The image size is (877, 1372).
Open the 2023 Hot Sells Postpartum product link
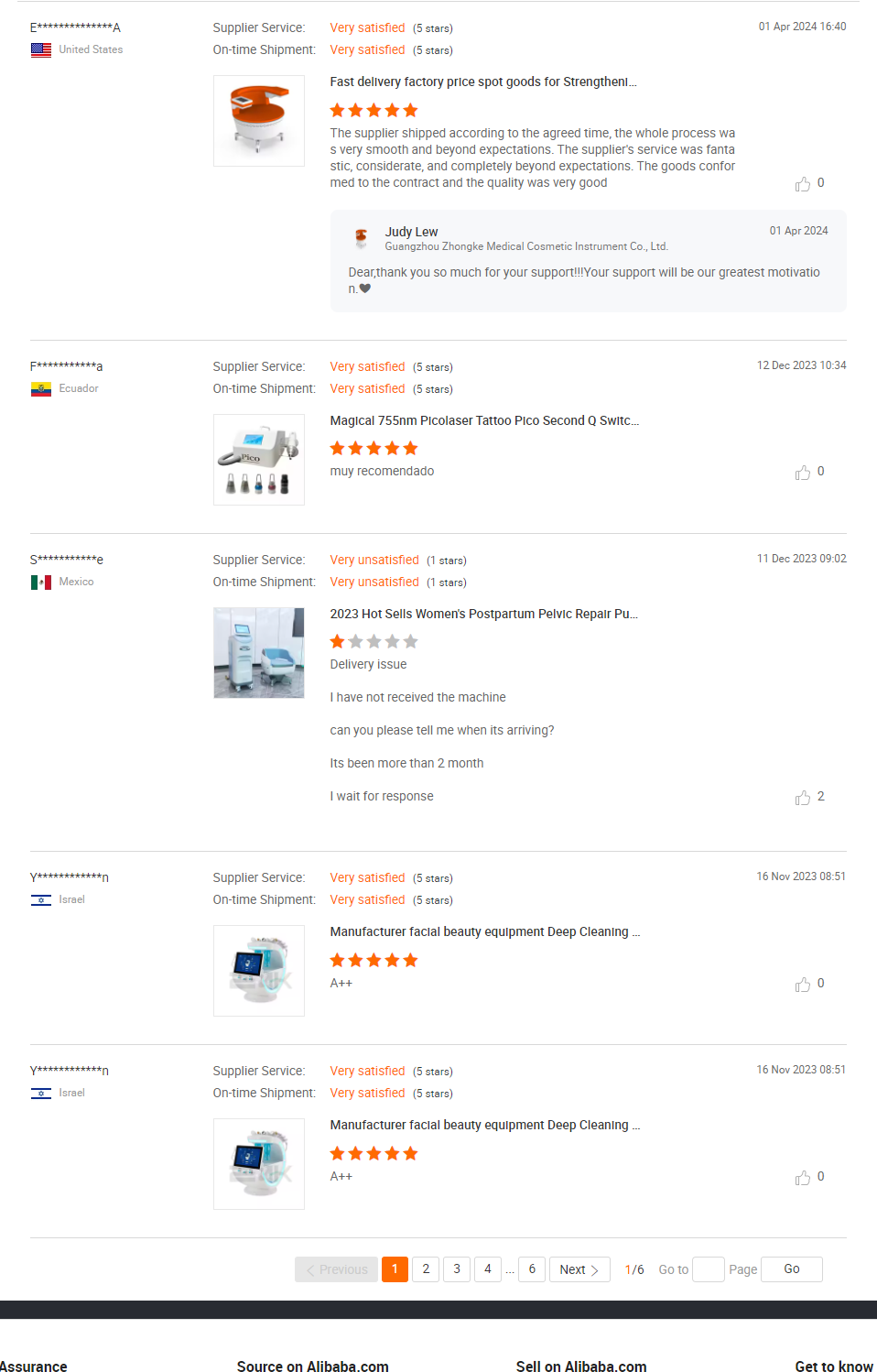[x=484, y=614]
